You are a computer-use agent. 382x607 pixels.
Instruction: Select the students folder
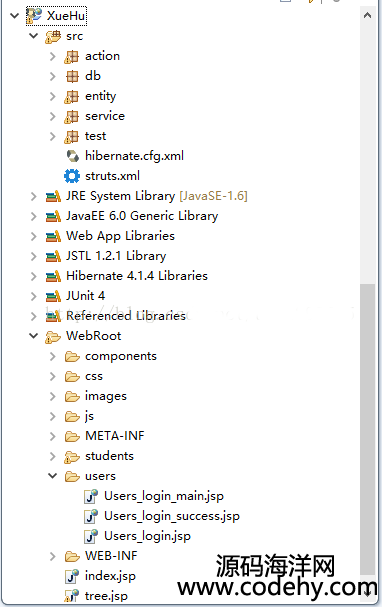pyautogui.click(x=110, y=456)
